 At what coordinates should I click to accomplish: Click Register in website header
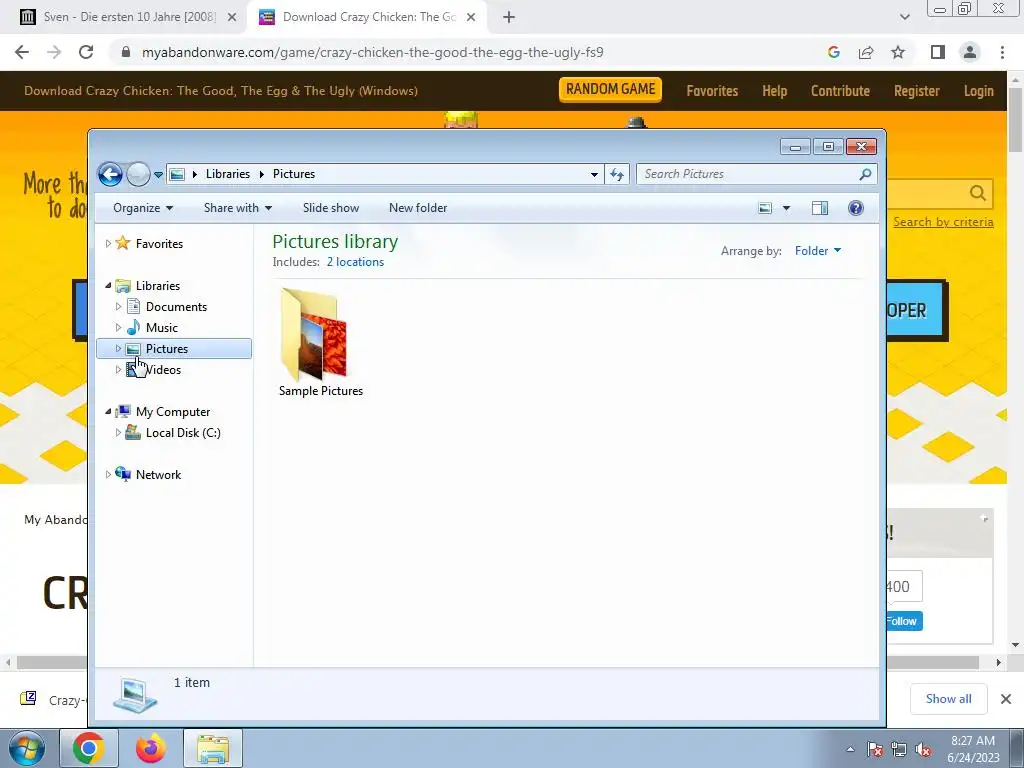pyautogui.click(x=916, y=91)
